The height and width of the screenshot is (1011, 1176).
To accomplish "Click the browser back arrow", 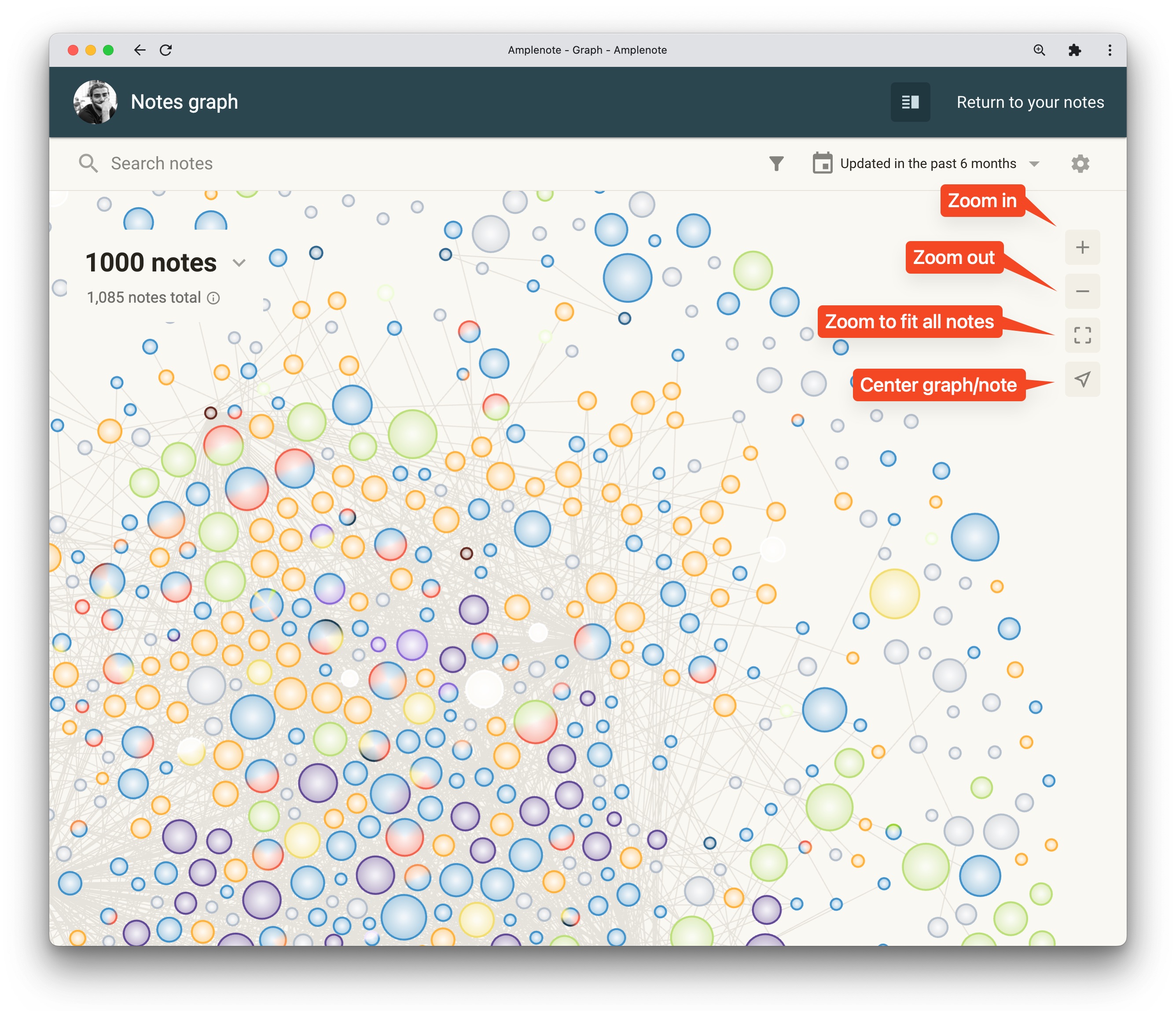I will point(140,50).
